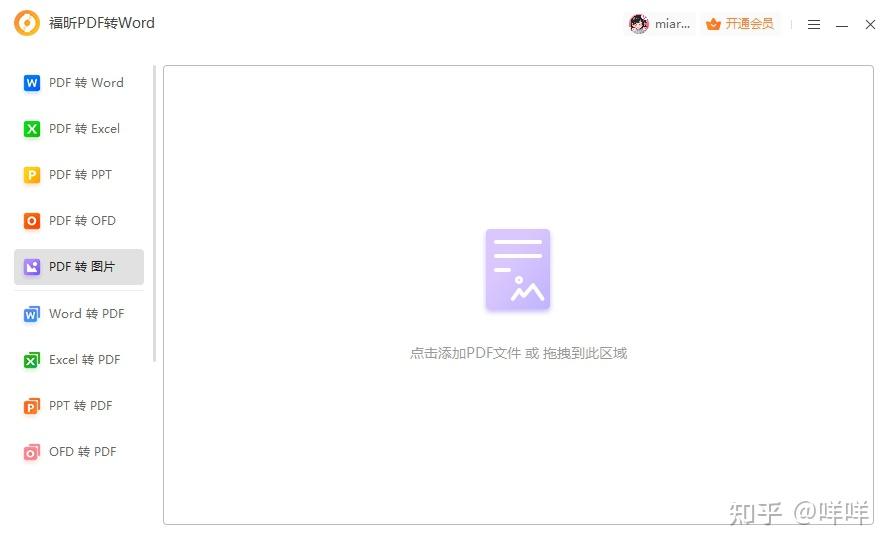Select the Excel 转 PDF menu item
The image size is (892, 550).
click(79, 360)
